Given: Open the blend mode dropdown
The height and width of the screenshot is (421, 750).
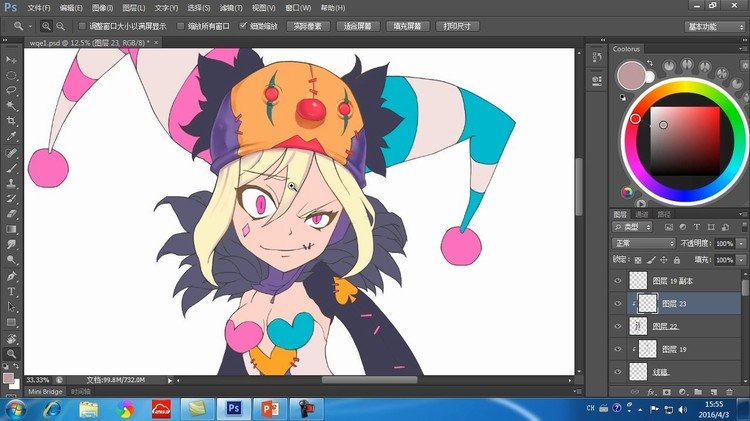Looking at the screenshot, I should coord(643,244).
